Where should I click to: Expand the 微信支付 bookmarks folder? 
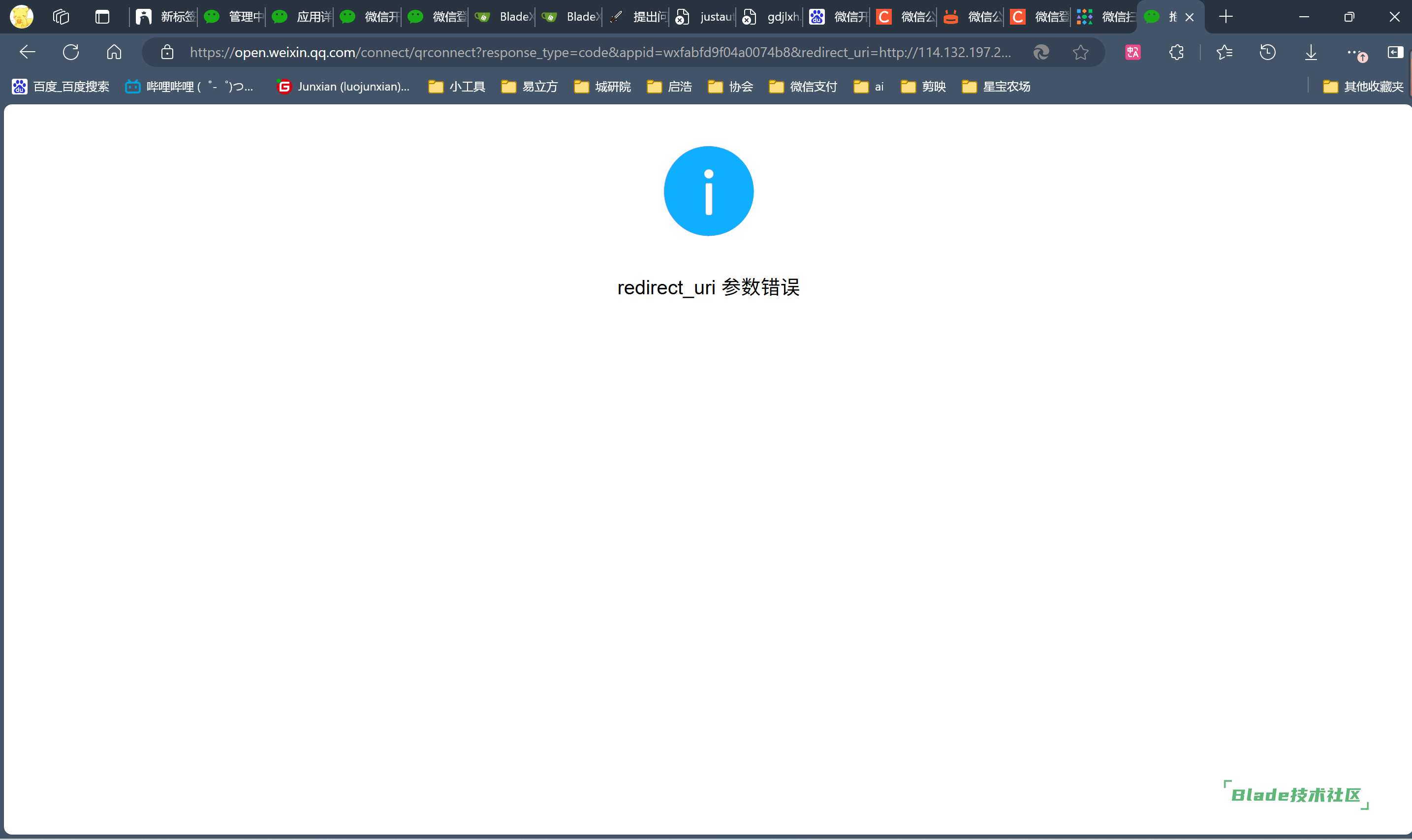click(803, 87)
